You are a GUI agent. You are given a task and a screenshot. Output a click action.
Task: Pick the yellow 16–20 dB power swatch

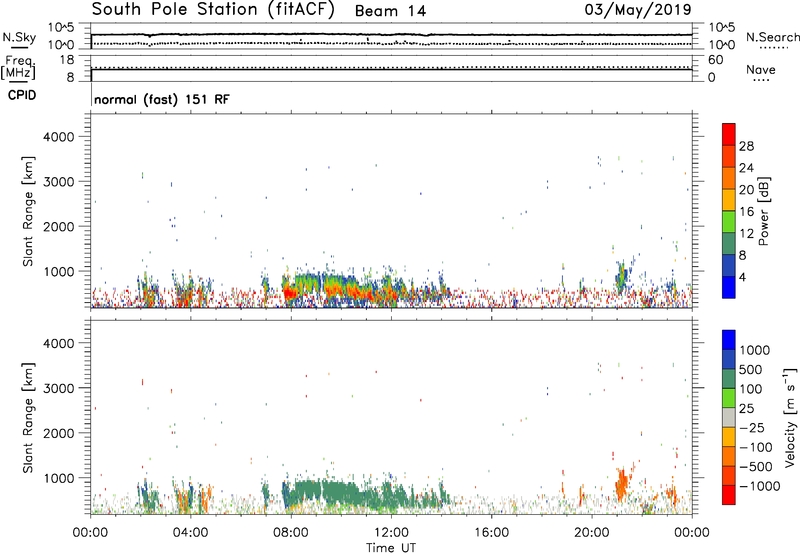[729, 200]
